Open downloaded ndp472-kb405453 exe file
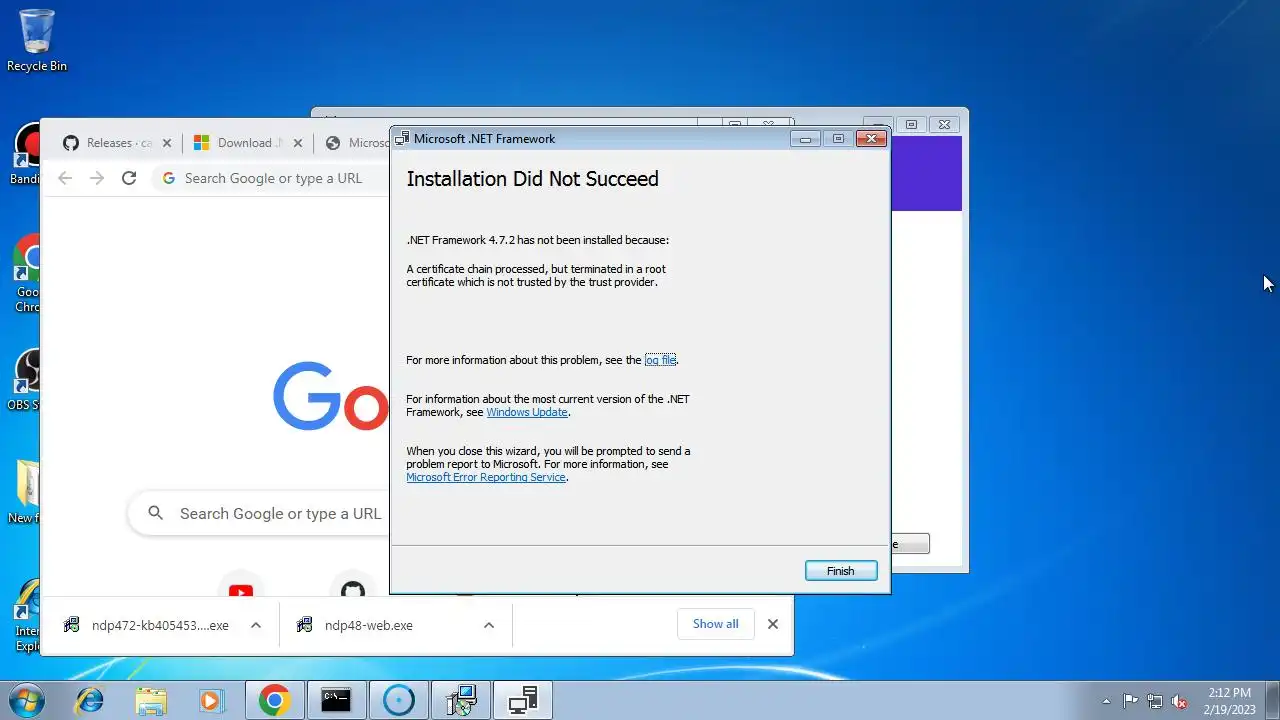The image size is (1280, 720). pos(146,625)
